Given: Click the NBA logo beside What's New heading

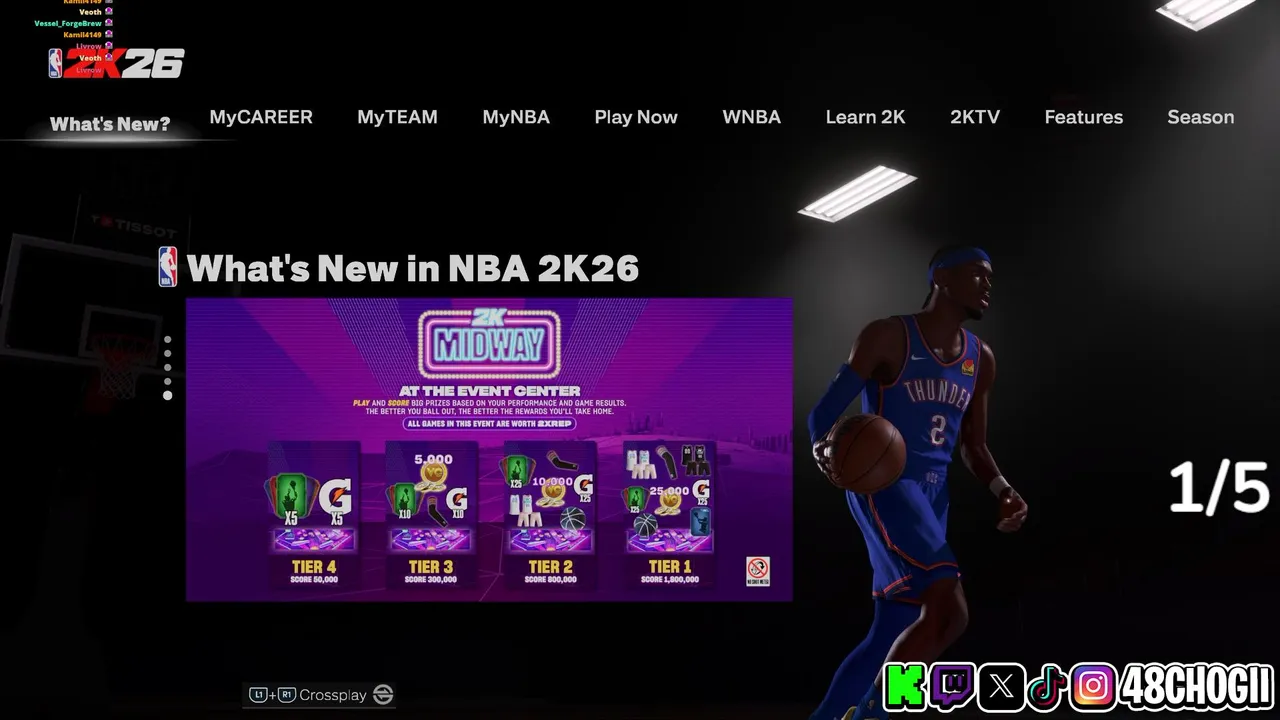Looking at the screenshot, I should click(168, 267).
